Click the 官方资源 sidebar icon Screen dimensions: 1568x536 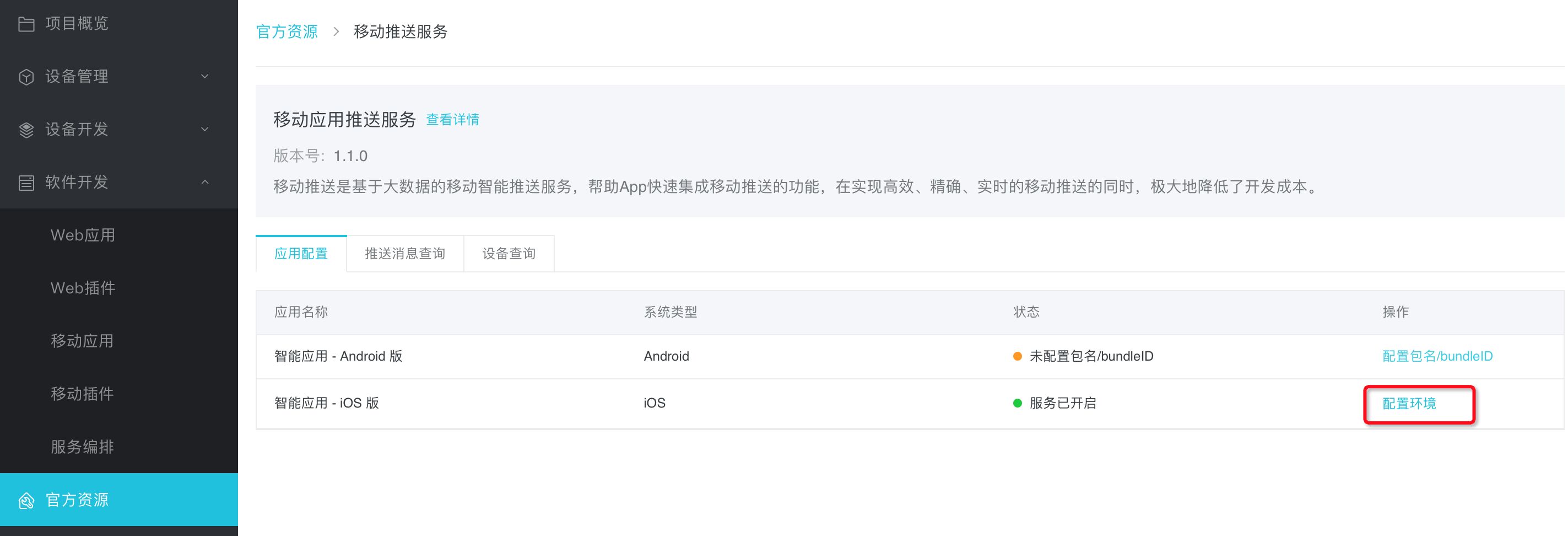26,501
